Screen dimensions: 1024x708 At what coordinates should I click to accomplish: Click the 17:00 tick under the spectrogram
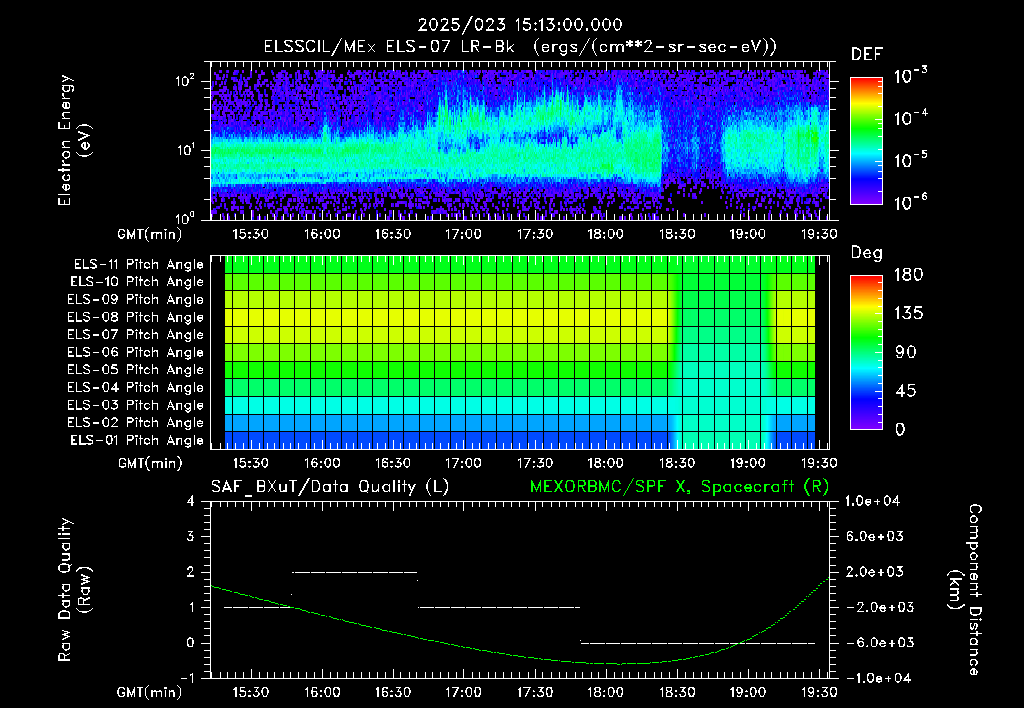point(464,234)
